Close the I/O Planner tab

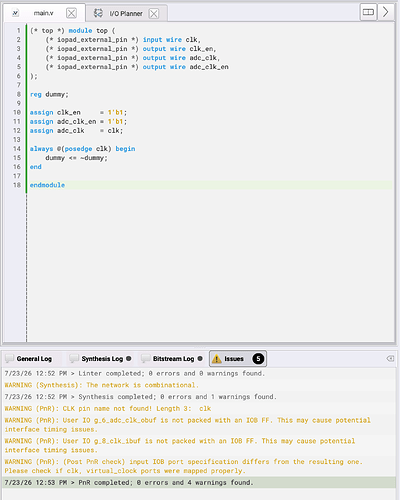click(x=154, y=14)
